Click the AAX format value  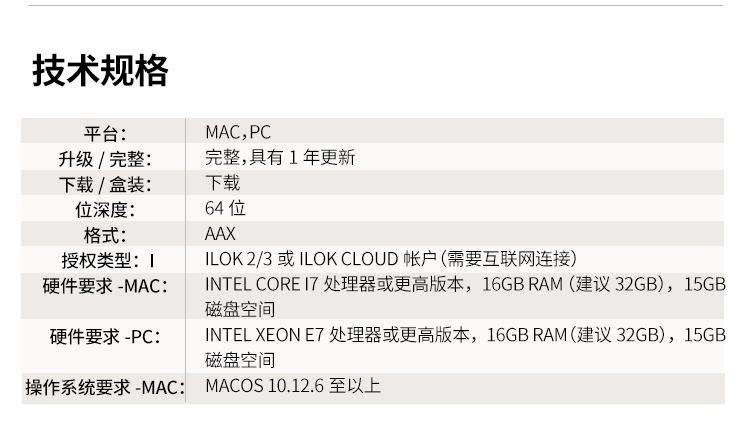[220, 235]
